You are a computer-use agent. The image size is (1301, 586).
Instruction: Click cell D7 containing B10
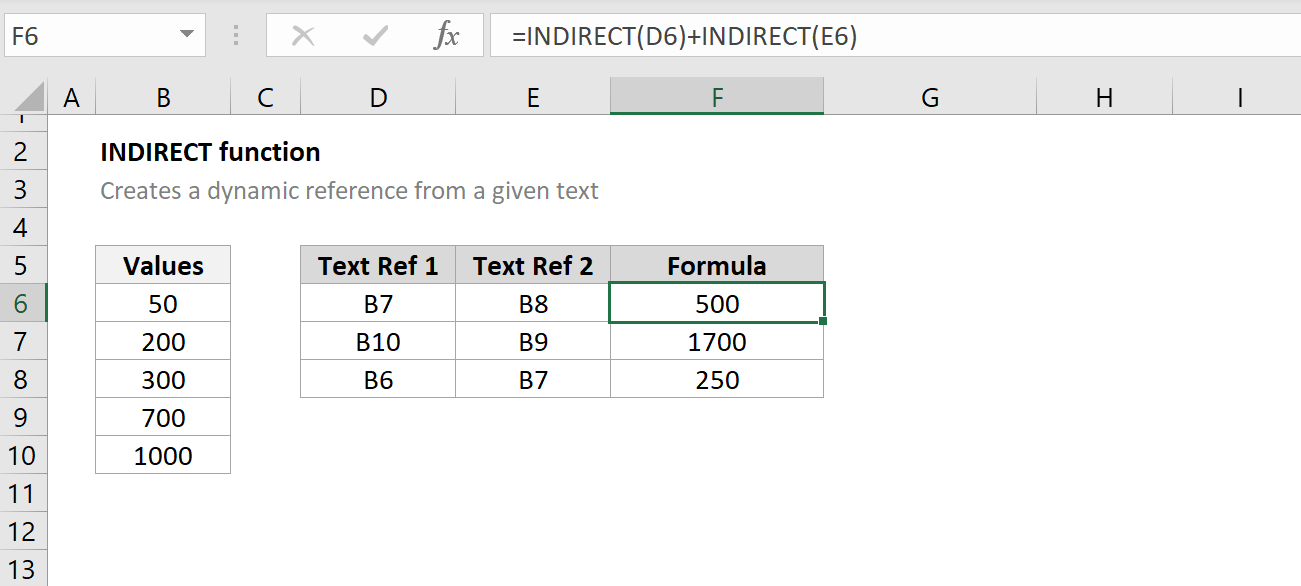(378, 342)
